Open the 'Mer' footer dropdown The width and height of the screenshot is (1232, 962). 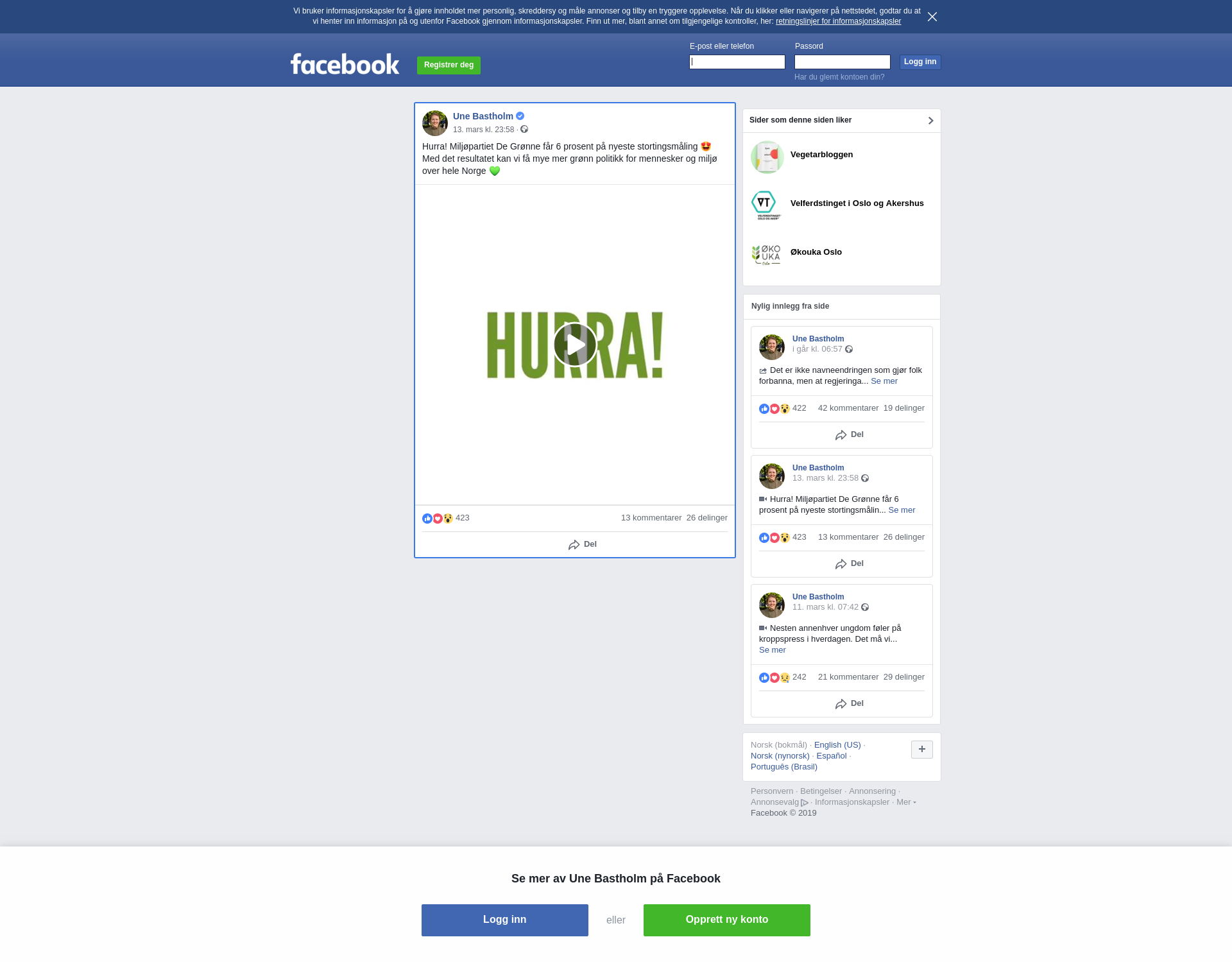coord(906,802)
